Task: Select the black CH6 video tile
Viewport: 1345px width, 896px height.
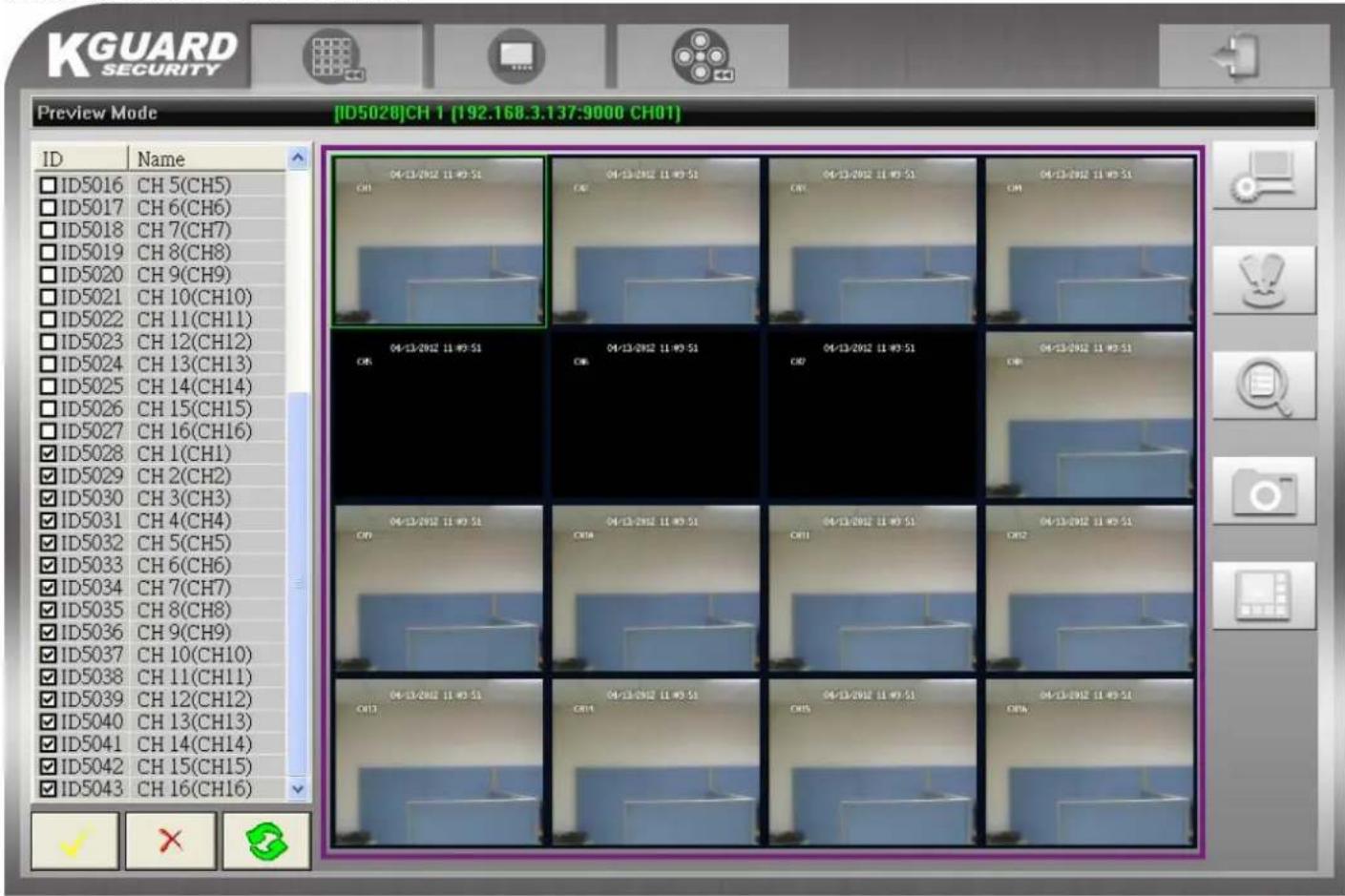Action: 655,415
